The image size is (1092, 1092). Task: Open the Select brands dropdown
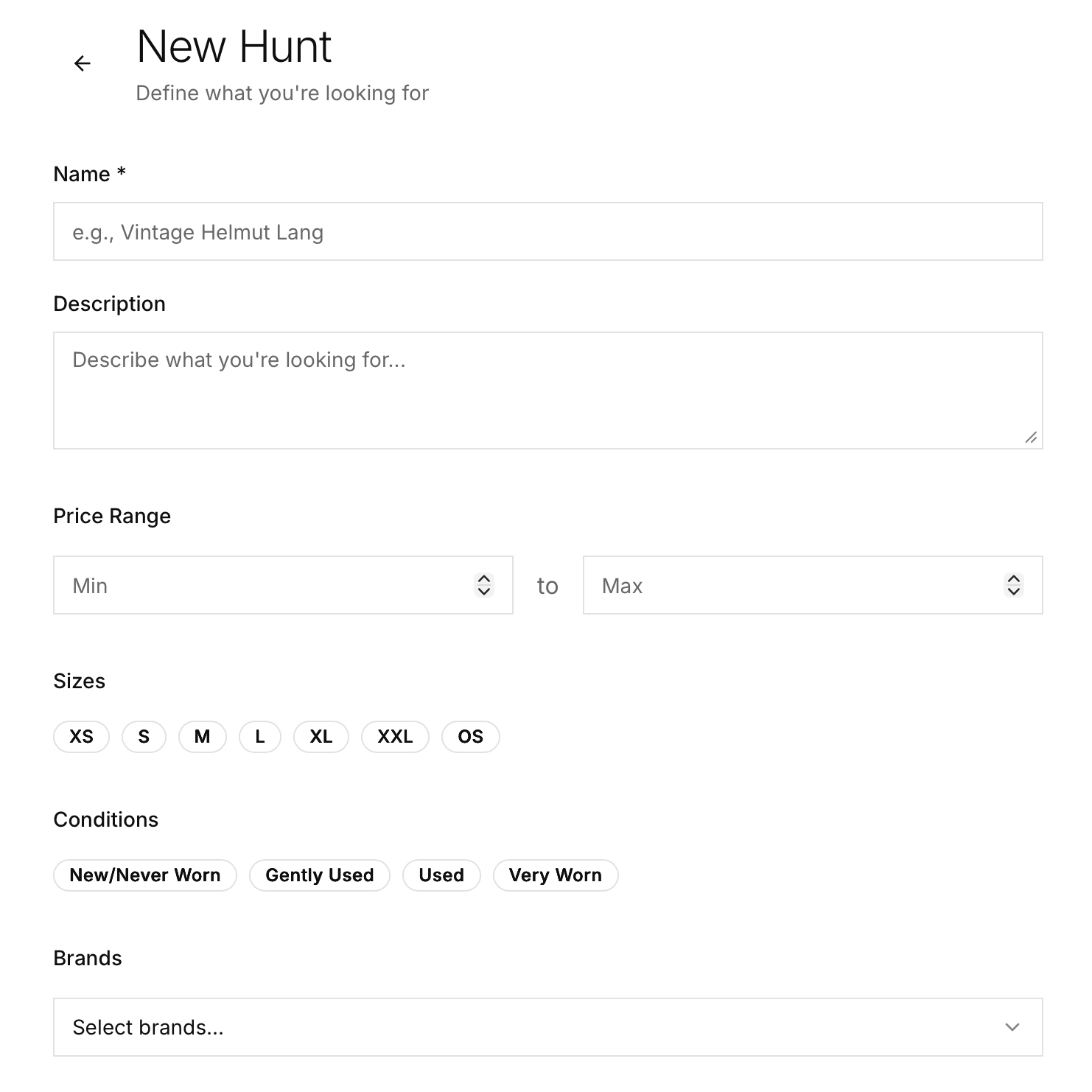(x=548, y=1026)
